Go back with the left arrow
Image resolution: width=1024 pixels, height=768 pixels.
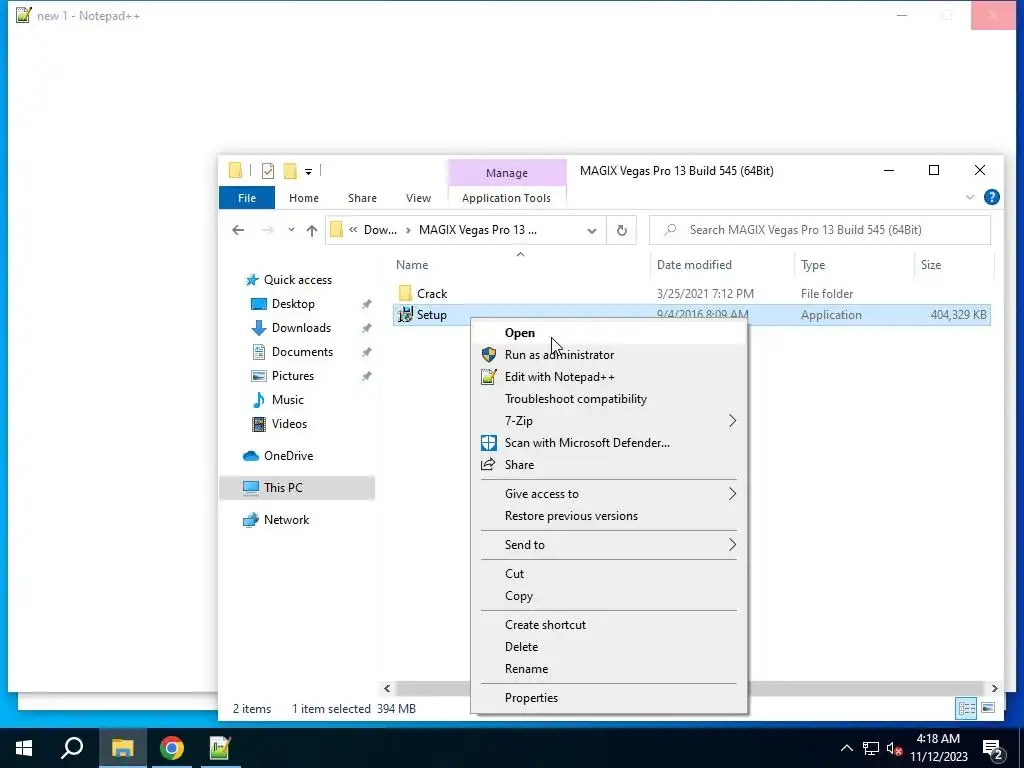pos(238,230)
